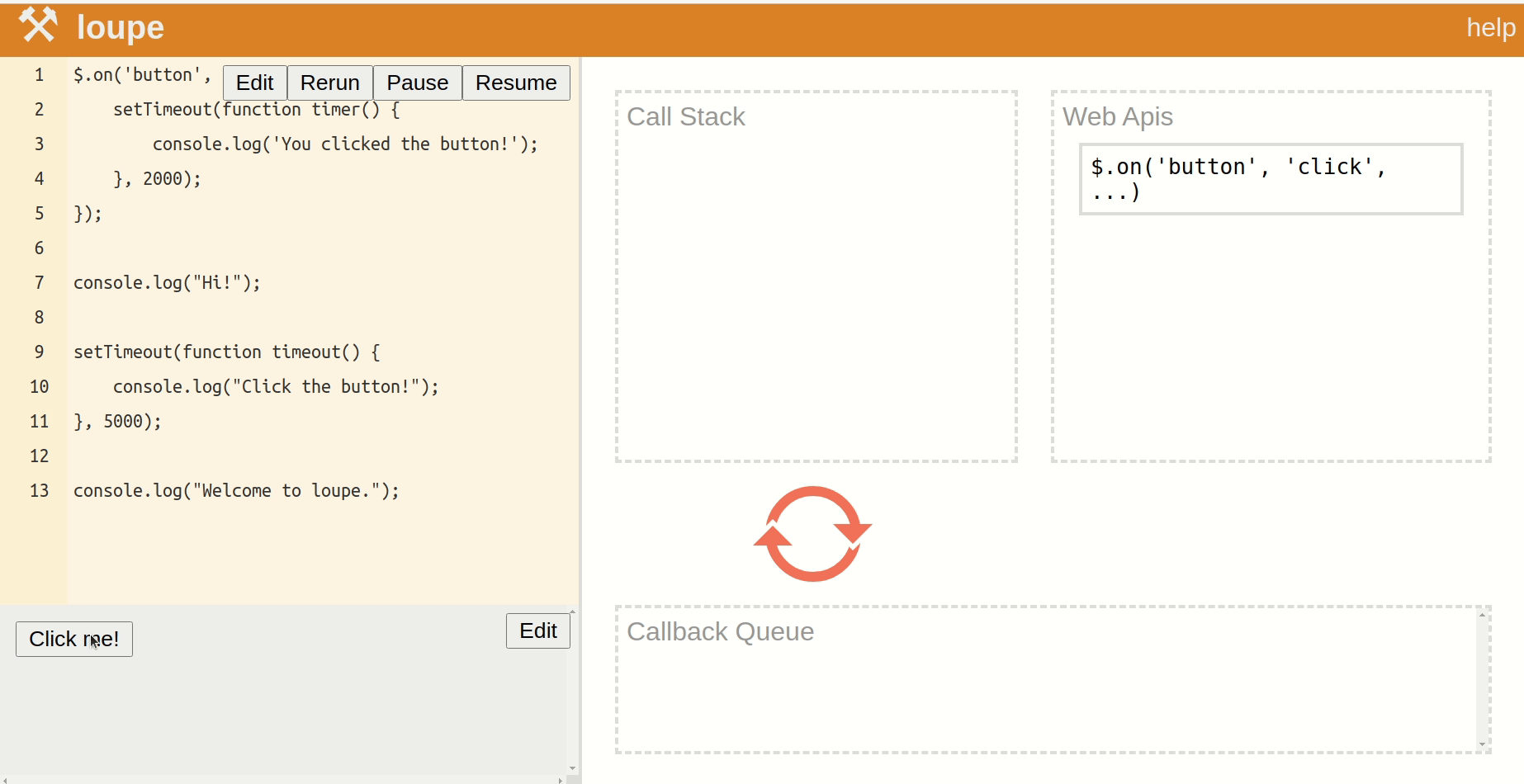Click code line setTimeout(function timer() {
1524x784 pixels.
(257, 109)
